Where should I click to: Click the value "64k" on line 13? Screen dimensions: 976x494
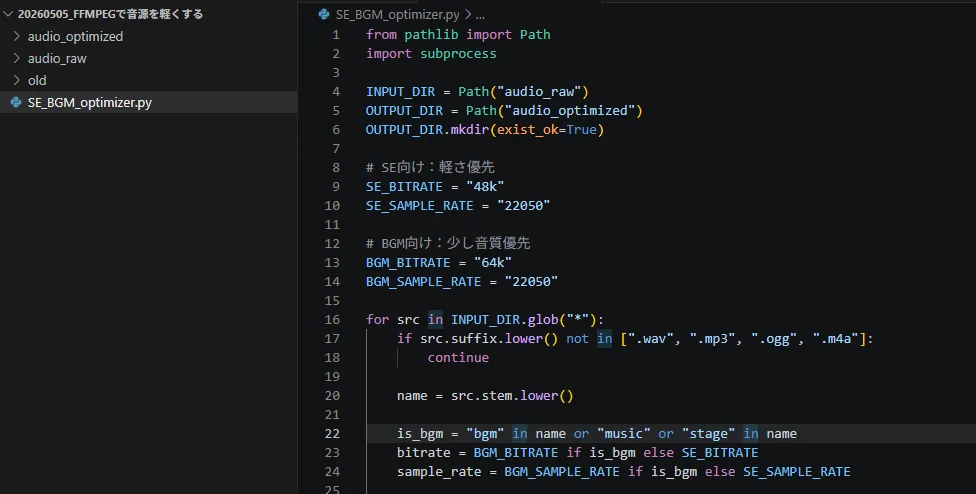tap(492, 263)
